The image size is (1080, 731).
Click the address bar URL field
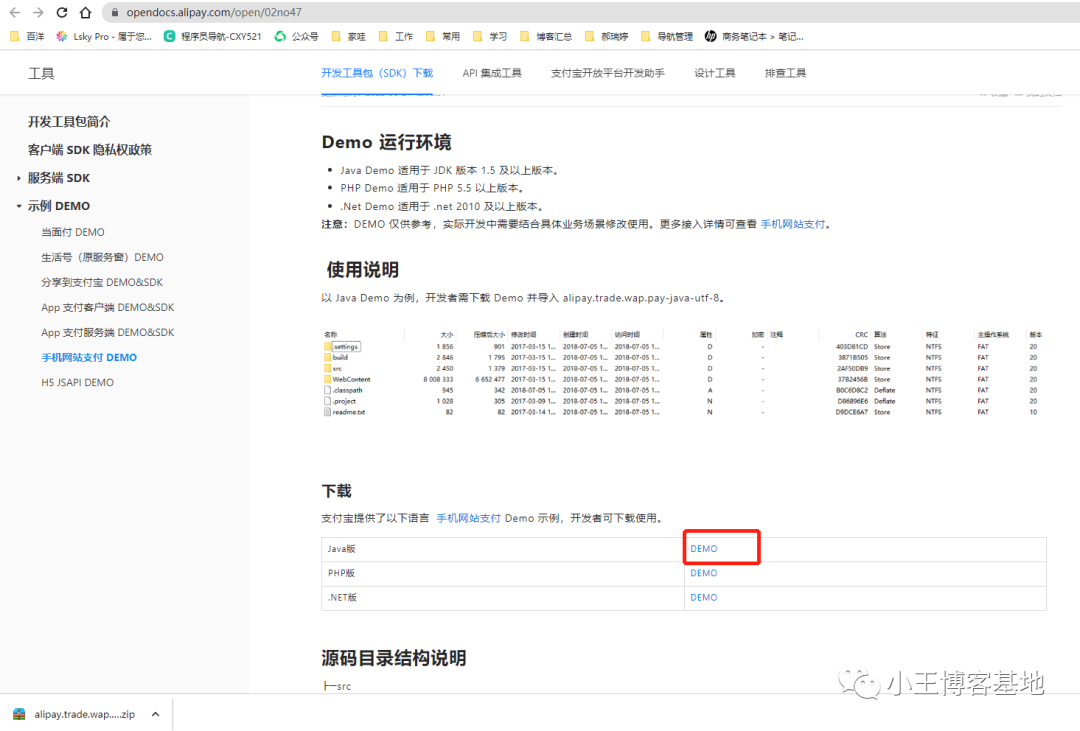pos(400,13)
